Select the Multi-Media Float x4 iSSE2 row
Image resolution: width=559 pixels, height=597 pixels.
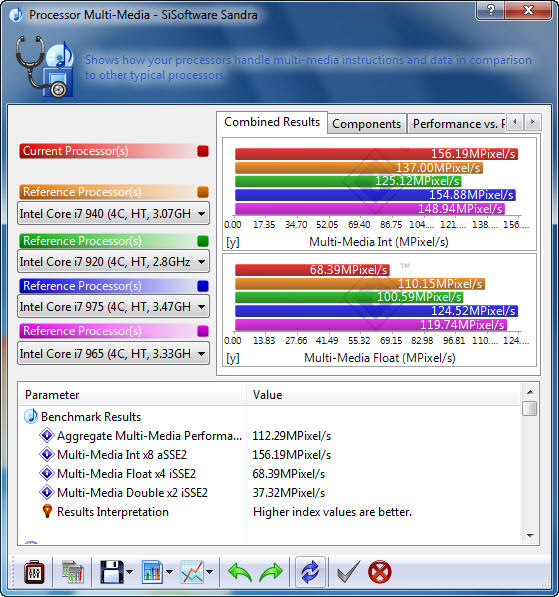coord(270,474)
